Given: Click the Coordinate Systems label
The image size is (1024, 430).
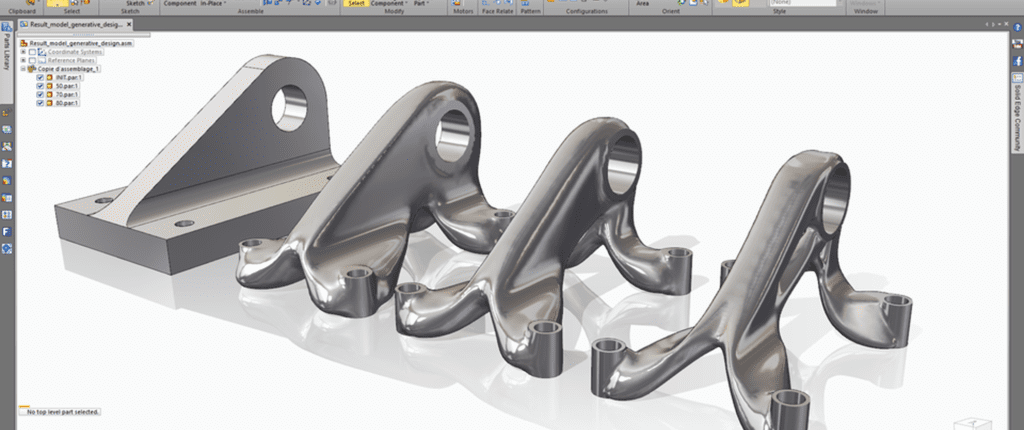Looking at the screenshot, I should pos(75,52).
